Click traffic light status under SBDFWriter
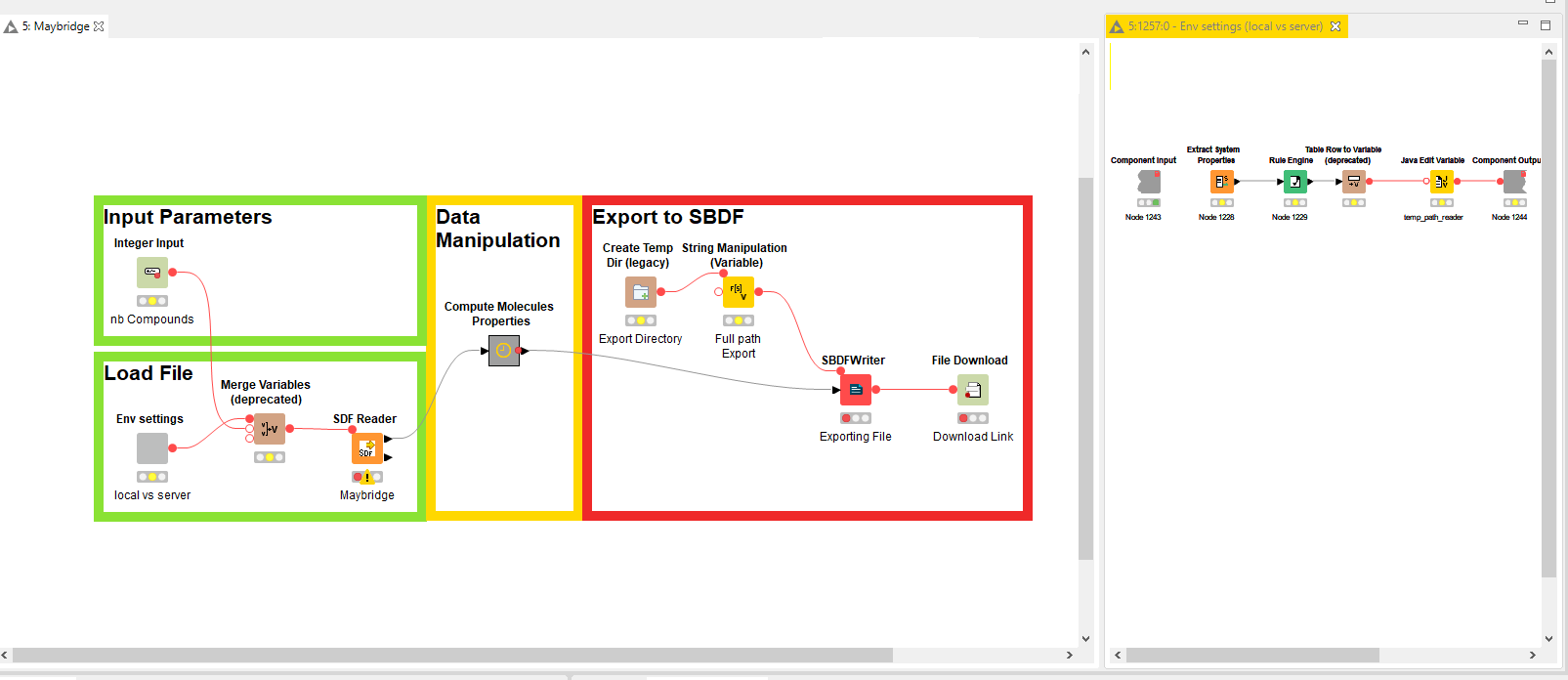Image resolution: width=1568 pixels, height=680 pixels. point(856,418)
